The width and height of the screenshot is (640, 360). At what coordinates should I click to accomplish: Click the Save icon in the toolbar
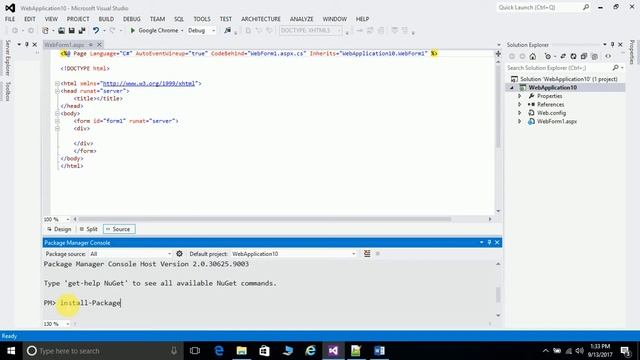[x=71, y=31]
